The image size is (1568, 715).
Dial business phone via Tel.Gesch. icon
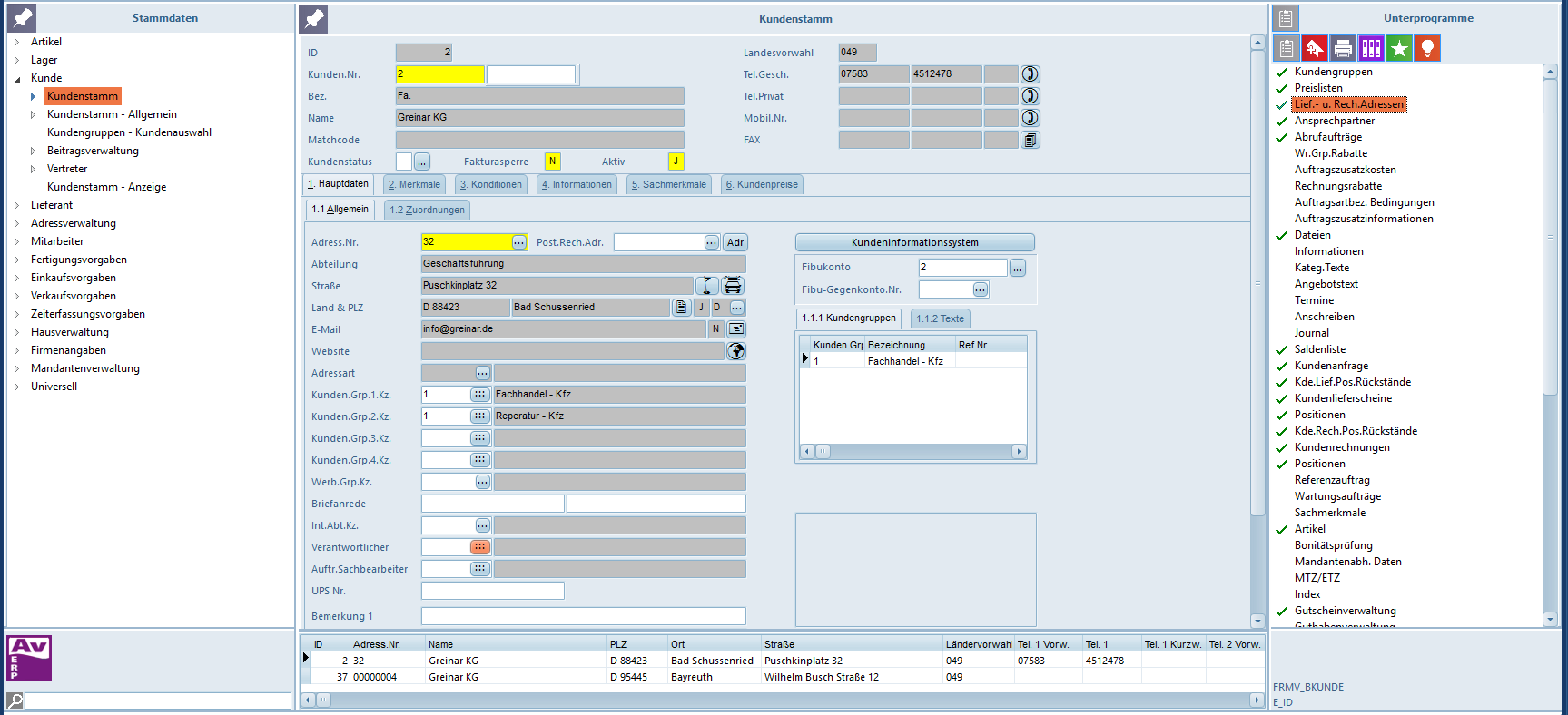point(1030,74)
